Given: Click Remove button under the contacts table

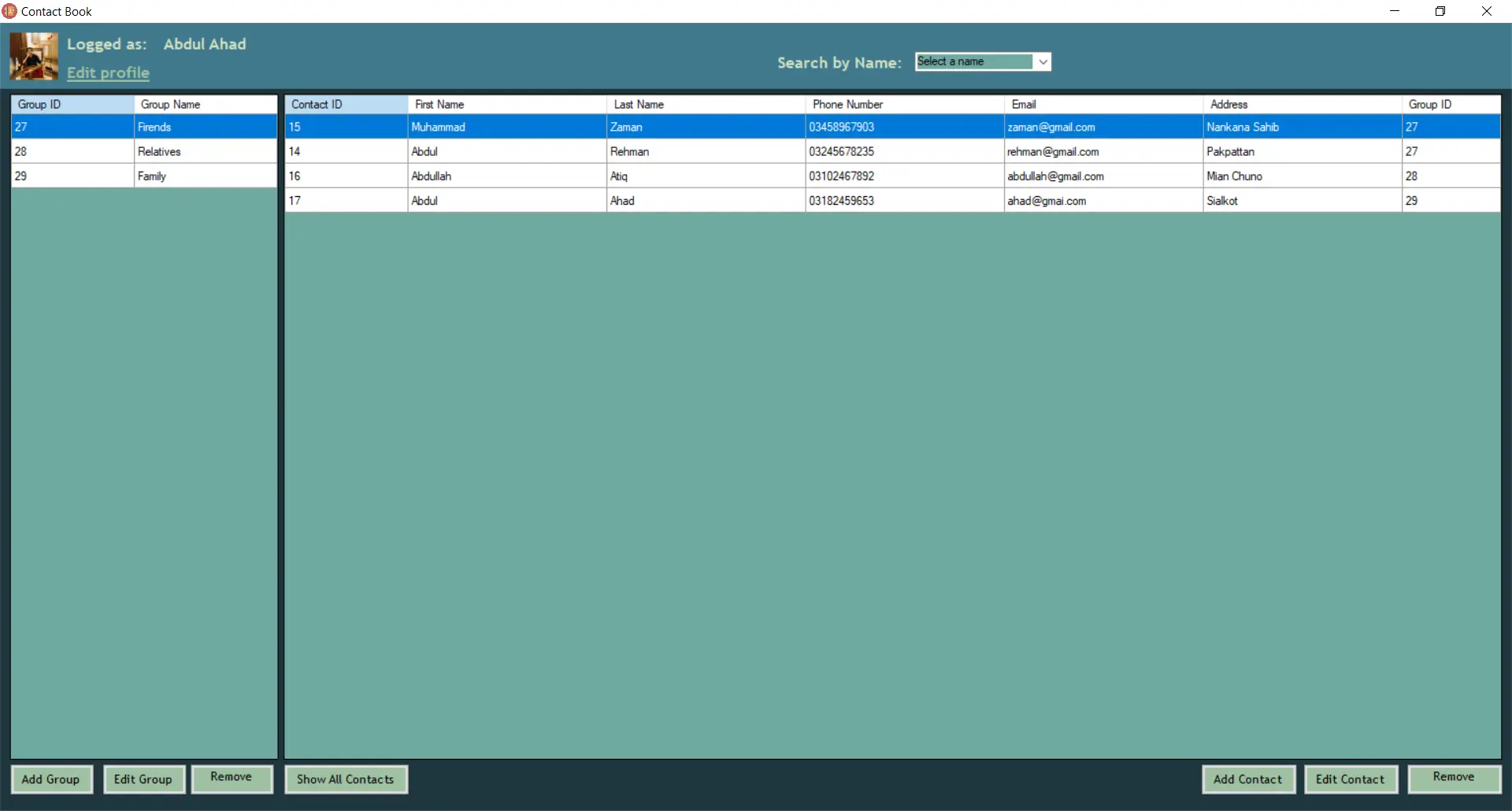Looking at the screenshot, I should tap(1454, 778).
